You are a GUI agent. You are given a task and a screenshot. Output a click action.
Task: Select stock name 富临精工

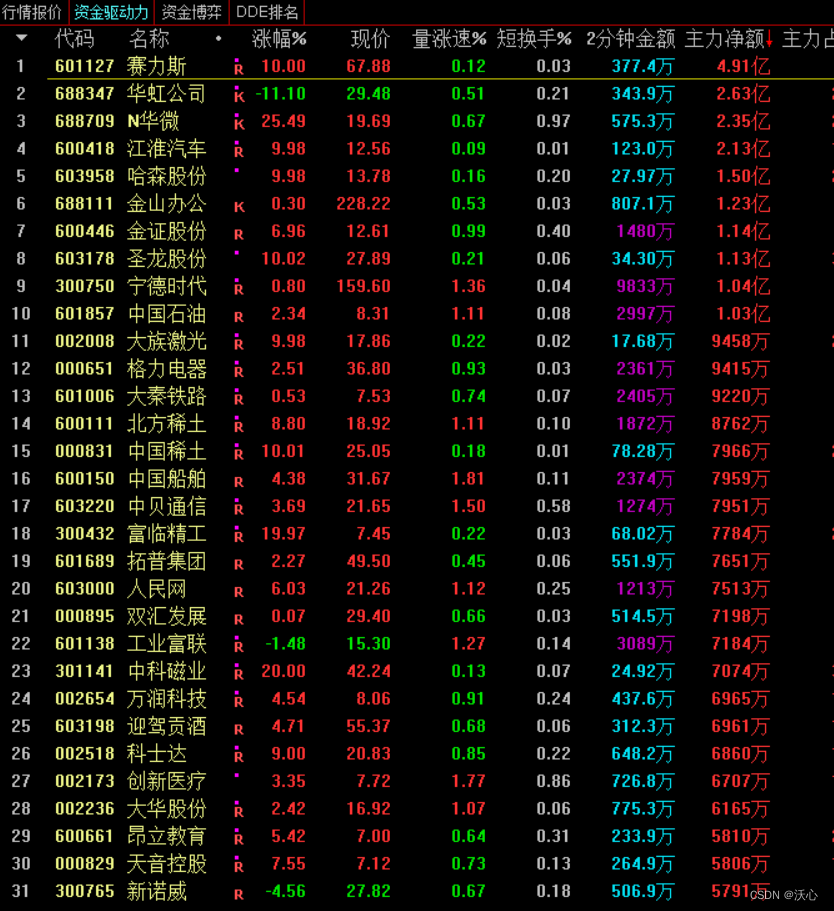(x=166, y=534)
